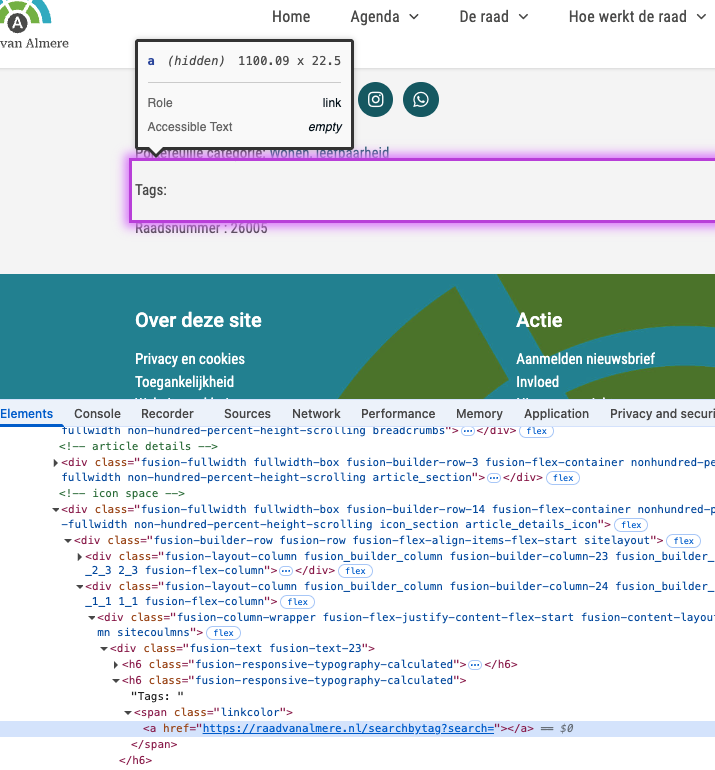The image size is (715, 770).
Task: Open Privacy and security DevTools tab
Action: tap(662, 414)
